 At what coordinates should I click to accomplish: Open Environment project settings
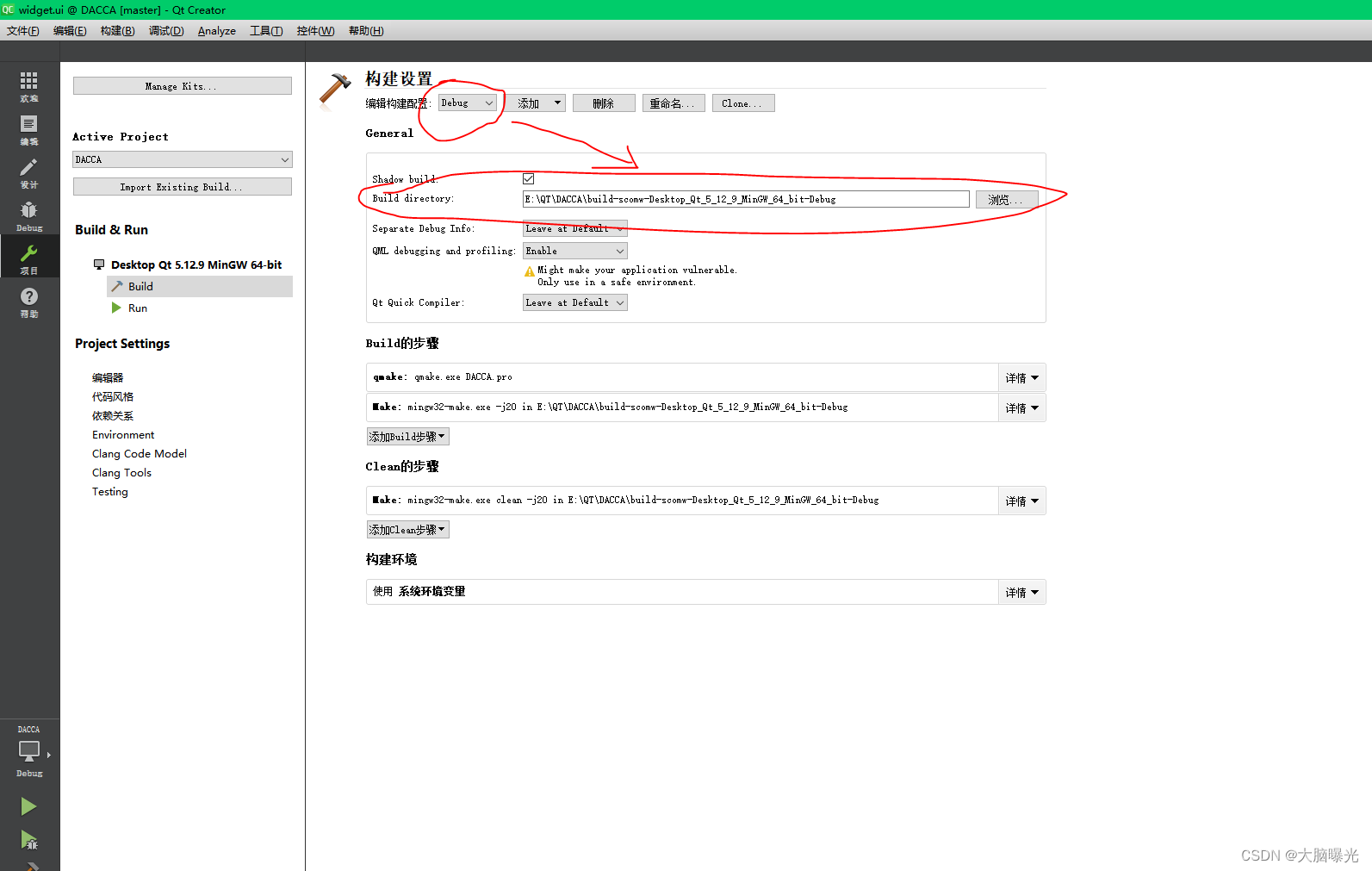[x=123, y=434]
